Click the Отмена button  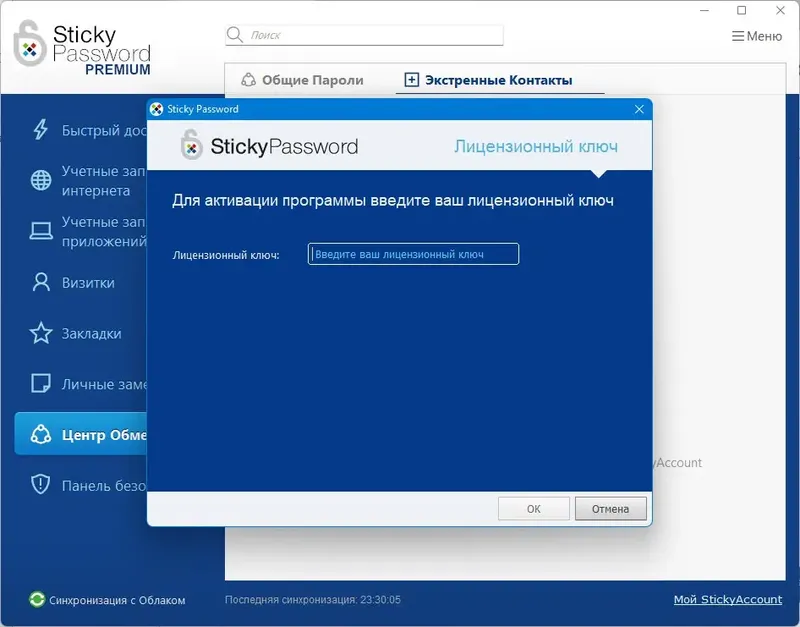610,508
